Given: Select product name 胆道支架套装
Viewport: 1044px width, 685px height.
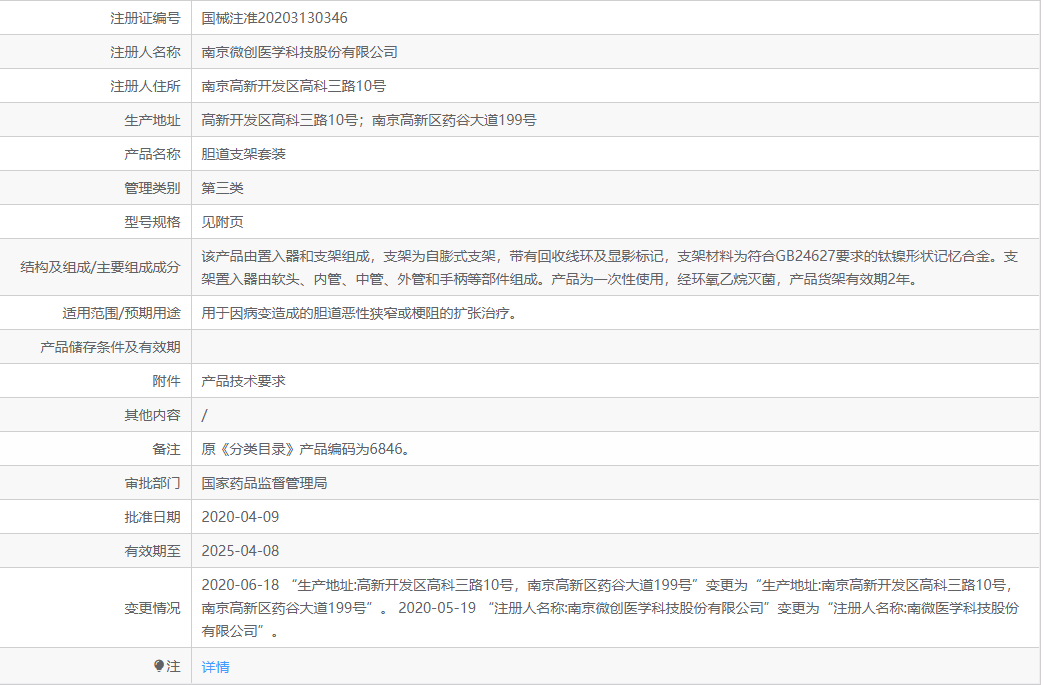Looking at the screenshot, I should [x=243, y=154].
